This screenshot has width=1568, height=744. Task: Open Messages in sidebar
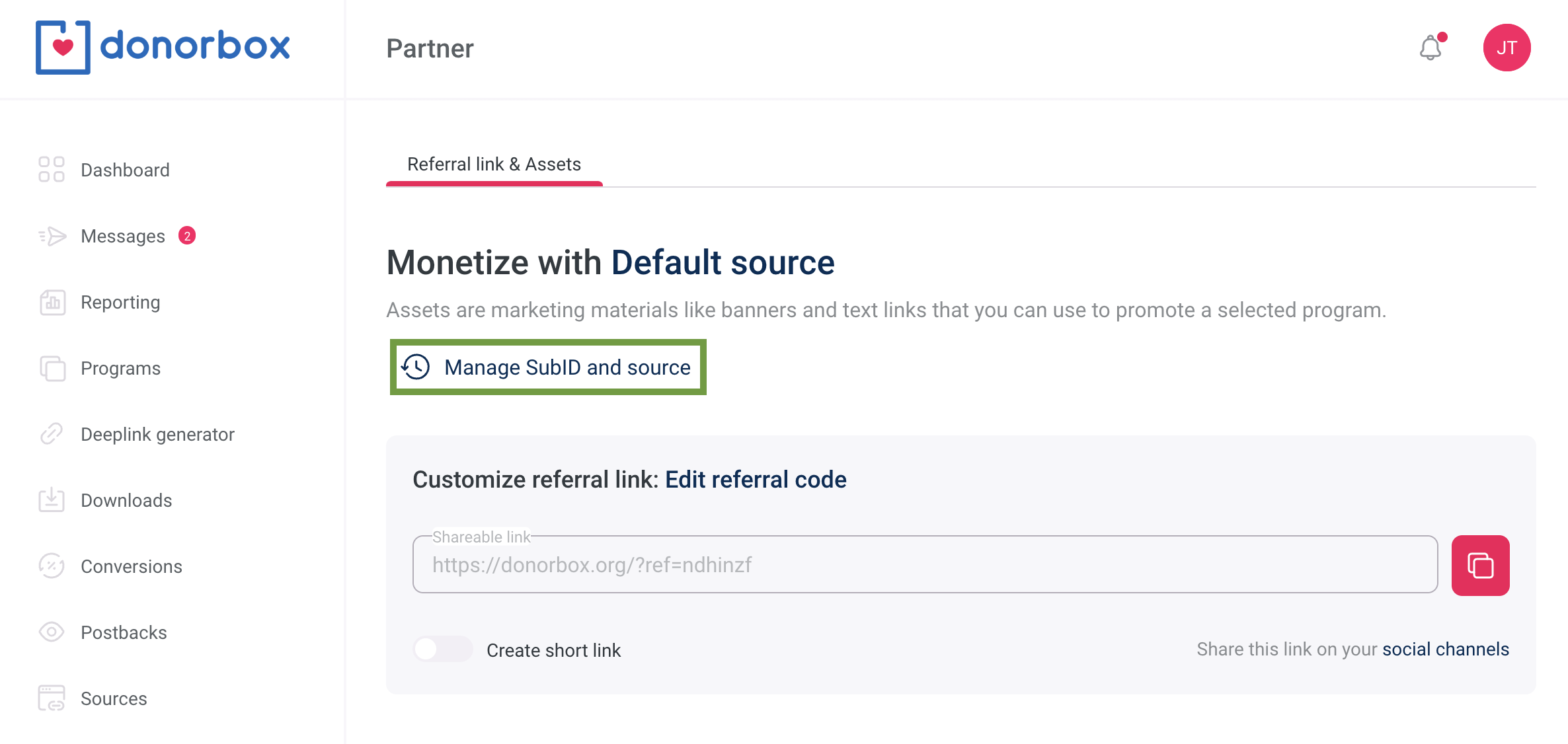[123, 236]
